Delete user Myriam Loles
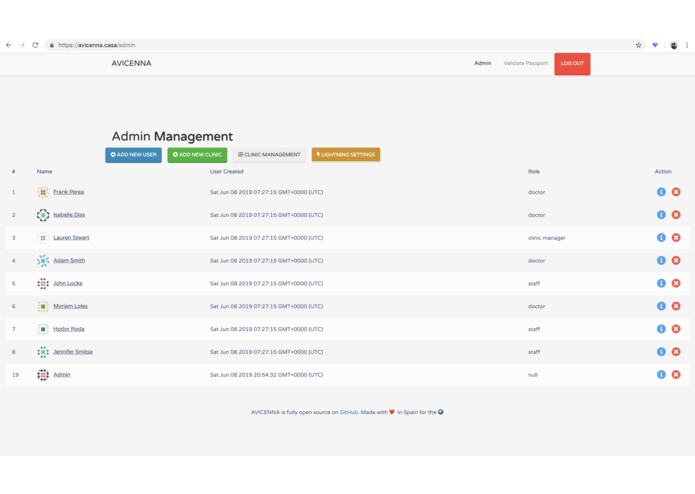 pos(676,306)
